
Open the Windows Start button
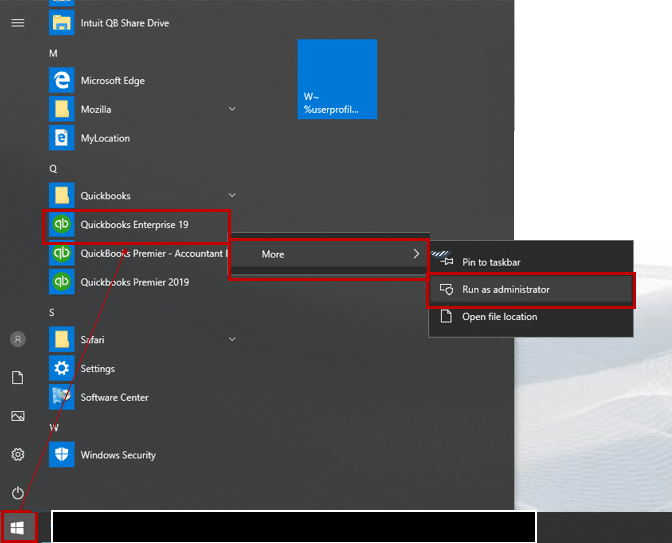(x=17, y=528)
